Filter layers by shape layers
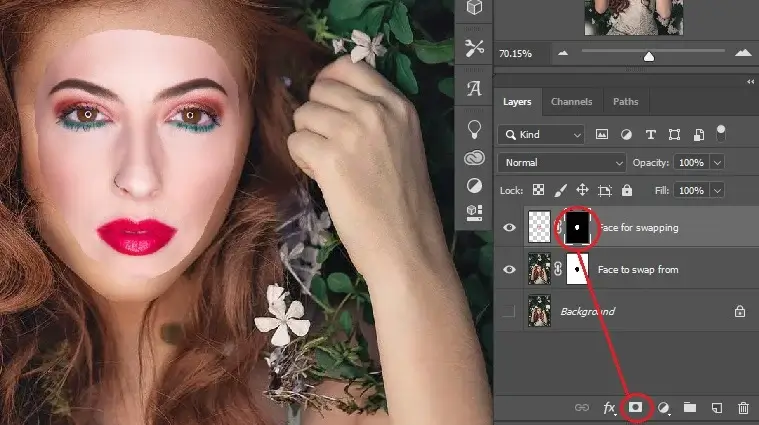The width and height of the screenshot is (759, 425). (x=674, y=135)
